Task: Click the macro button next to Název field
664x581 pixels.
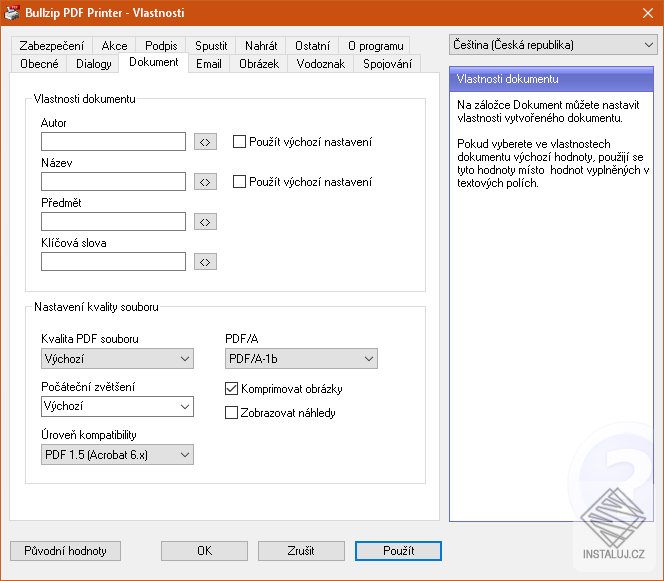Action: [x=205, y=182]
